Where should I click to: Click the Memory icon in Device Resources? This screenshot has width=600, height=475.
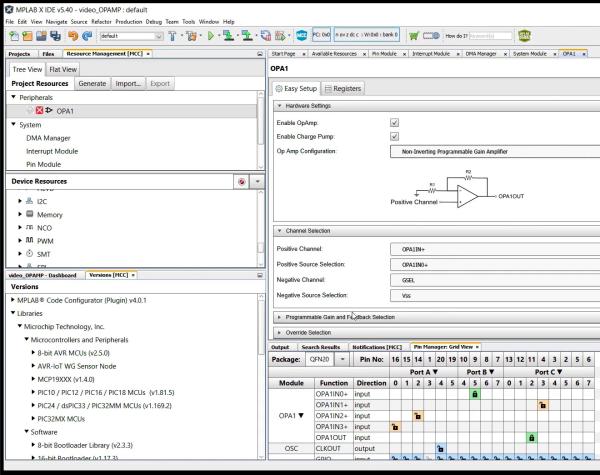[x=30, y=214]
